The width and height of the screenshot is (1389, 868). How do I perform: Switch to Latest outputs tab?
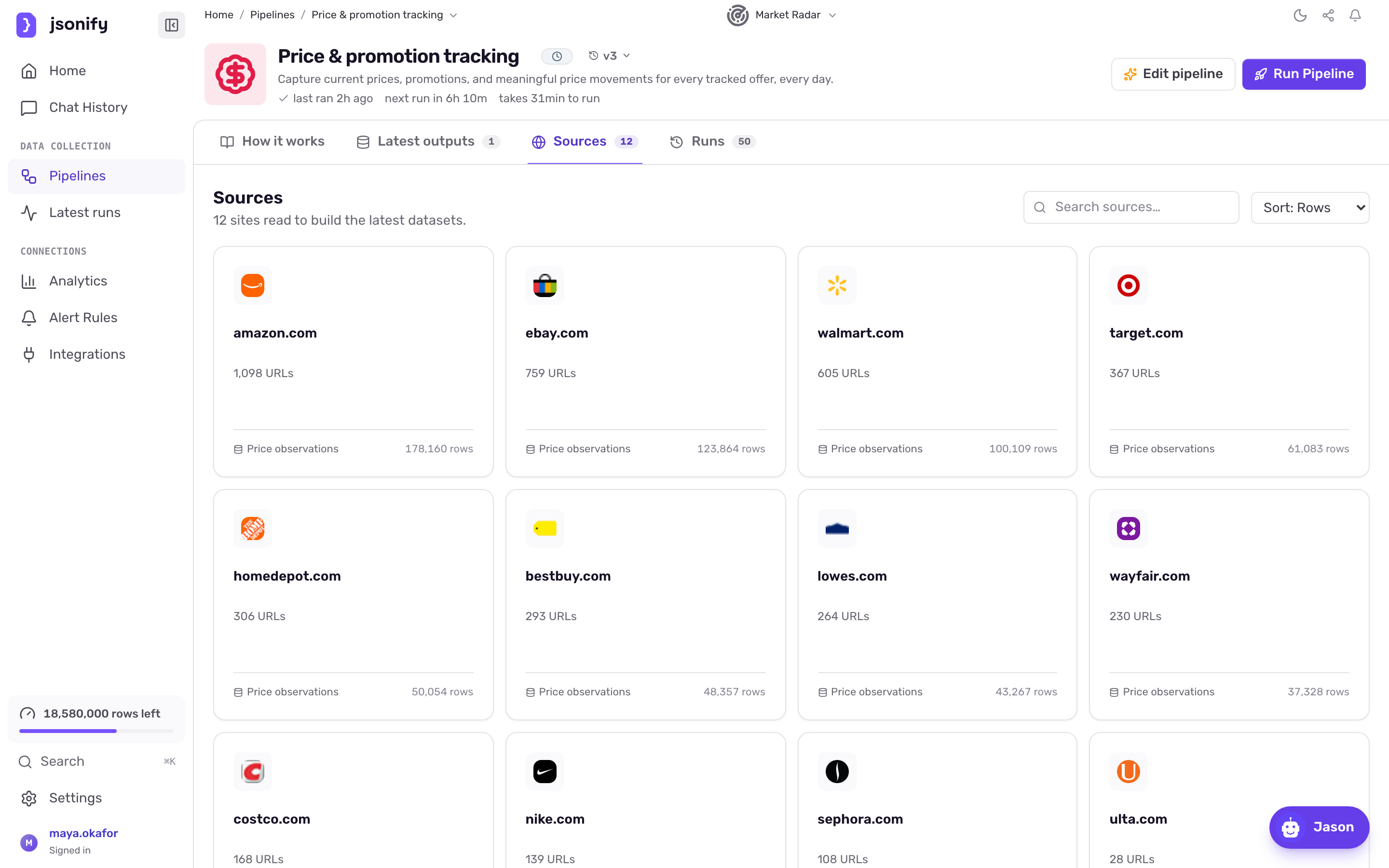[x=428, y=141]
